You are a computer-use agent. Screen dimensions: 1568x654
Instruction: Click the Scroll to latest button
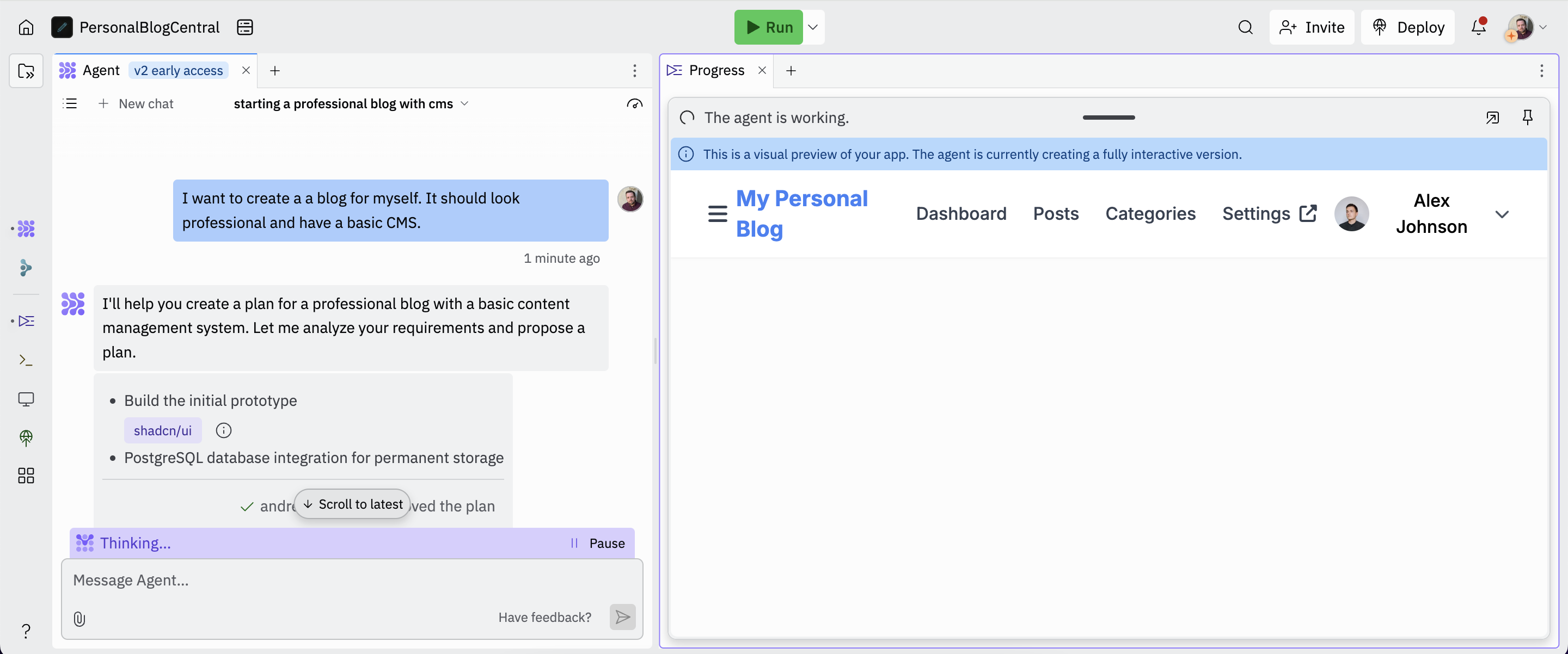(x=352, y=504)
